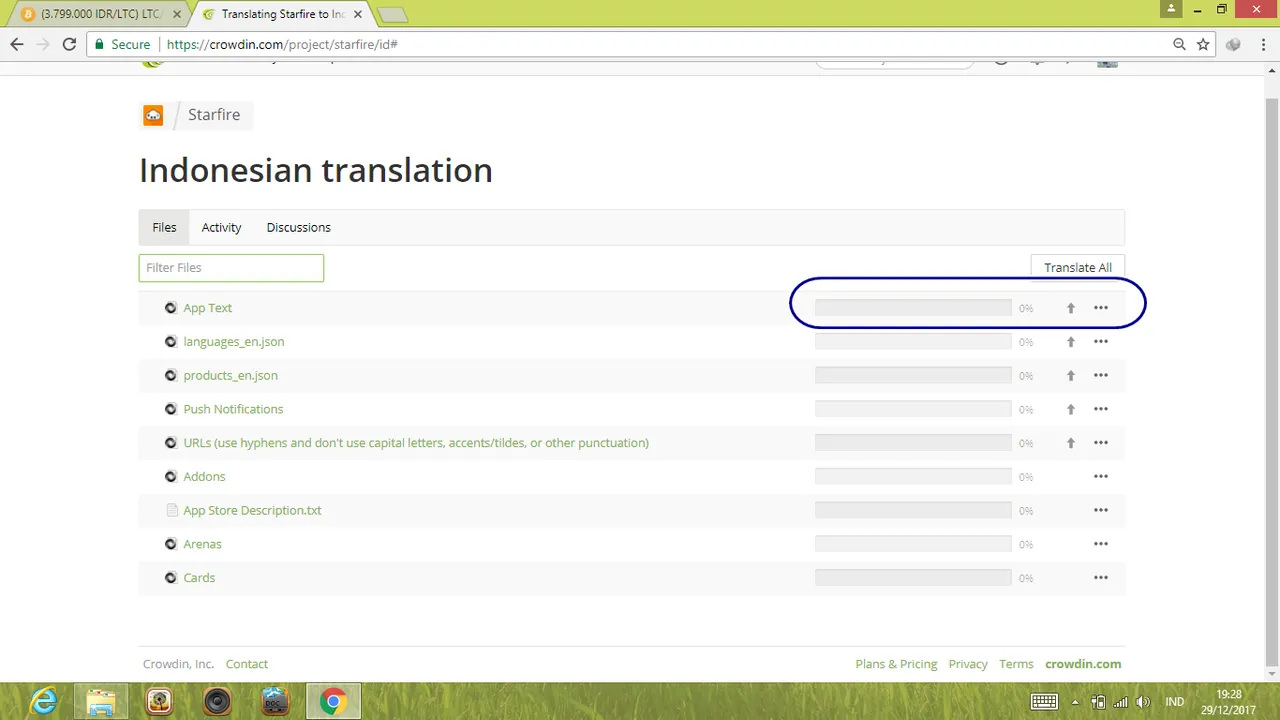Viewport: 1280px width, 720px height.
Task: Bookmark this page with the star icon
Action: [1203, 44]
